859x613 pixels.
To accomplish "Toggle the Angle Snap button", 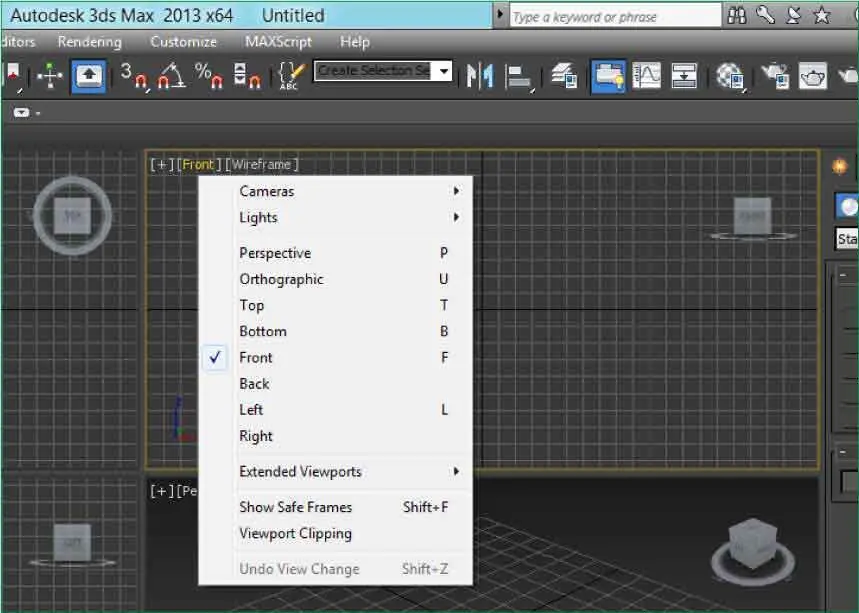I will point(171,76).
